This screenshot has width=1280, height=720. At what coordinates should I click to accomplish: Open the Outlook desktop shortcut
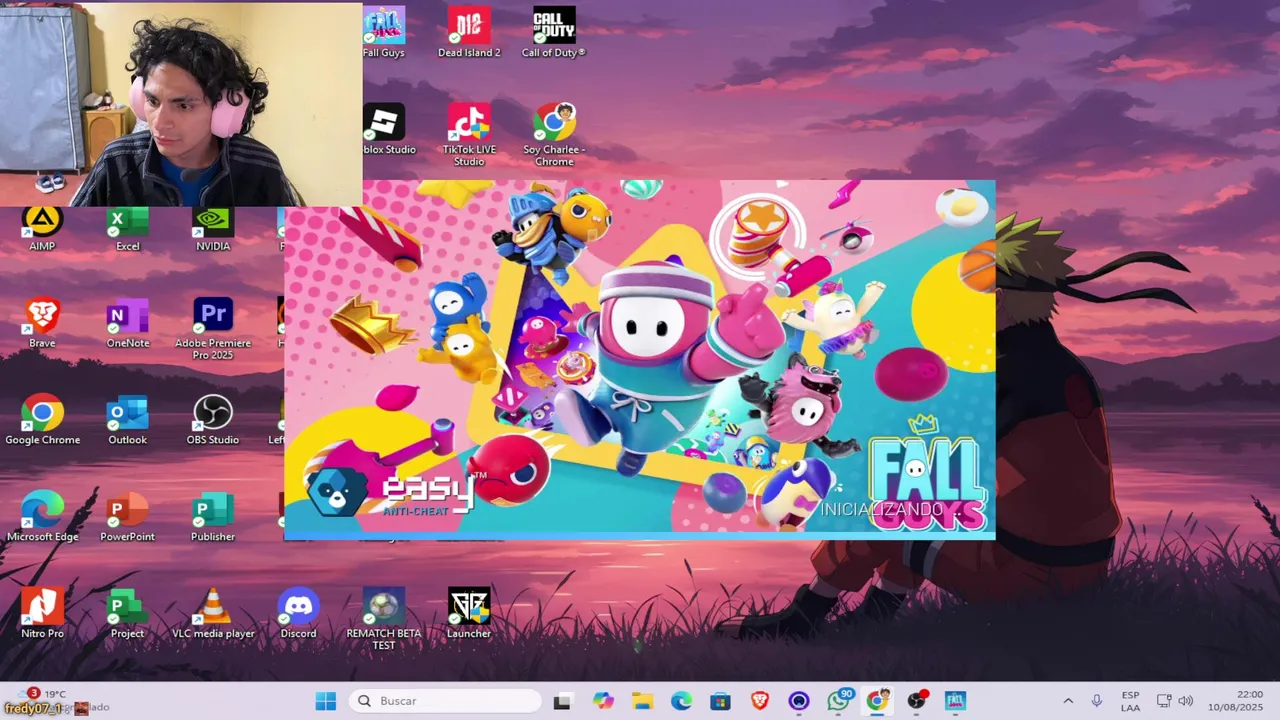coord(128,420)
